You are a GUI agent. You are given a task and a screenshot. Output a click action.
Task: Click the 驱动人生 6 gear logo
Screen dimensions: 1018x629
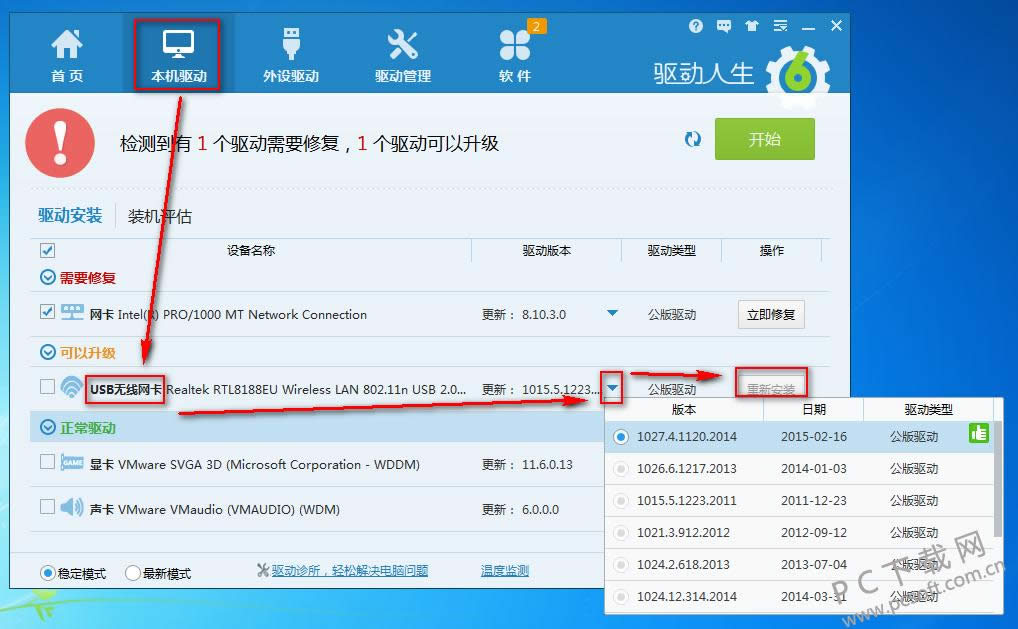(797, 73)
